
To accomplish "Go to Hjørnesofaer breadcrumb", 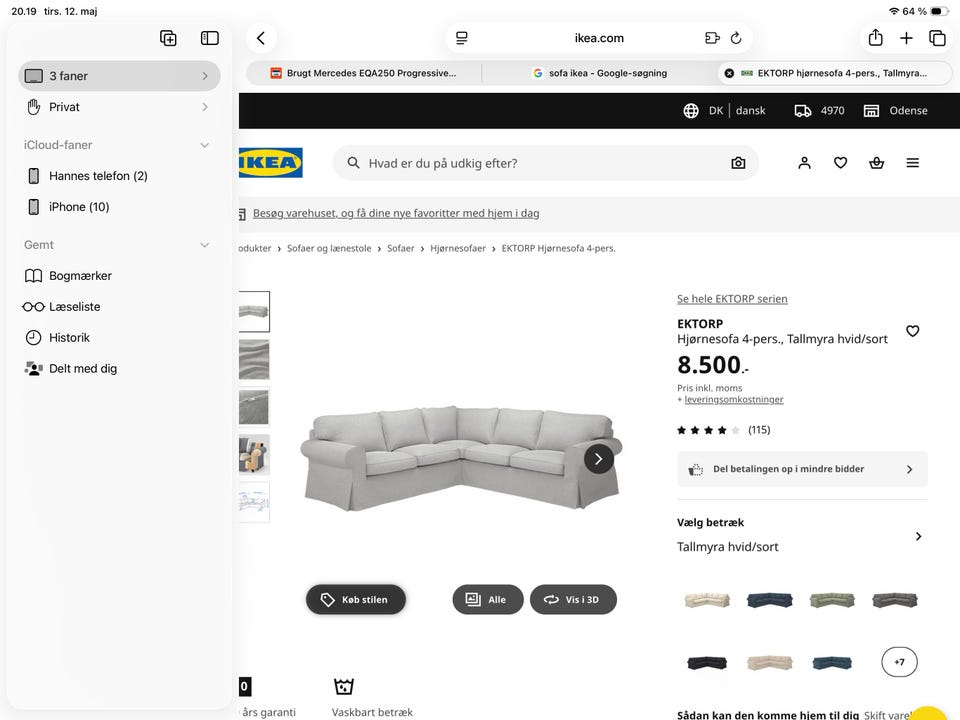I will point(457,249).
